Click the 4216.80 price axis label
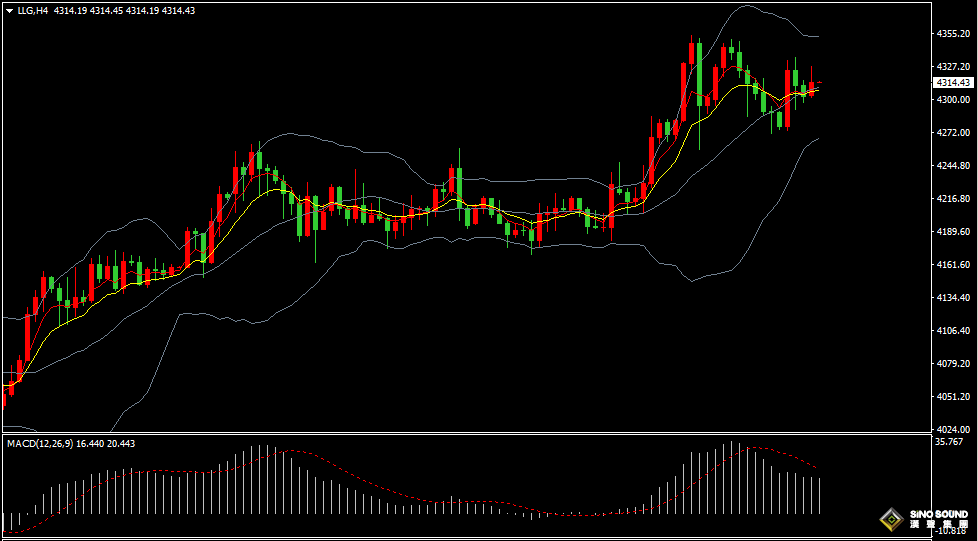Image resolution: width=978 pixels, height=541 pixels. tap(952, 199)
